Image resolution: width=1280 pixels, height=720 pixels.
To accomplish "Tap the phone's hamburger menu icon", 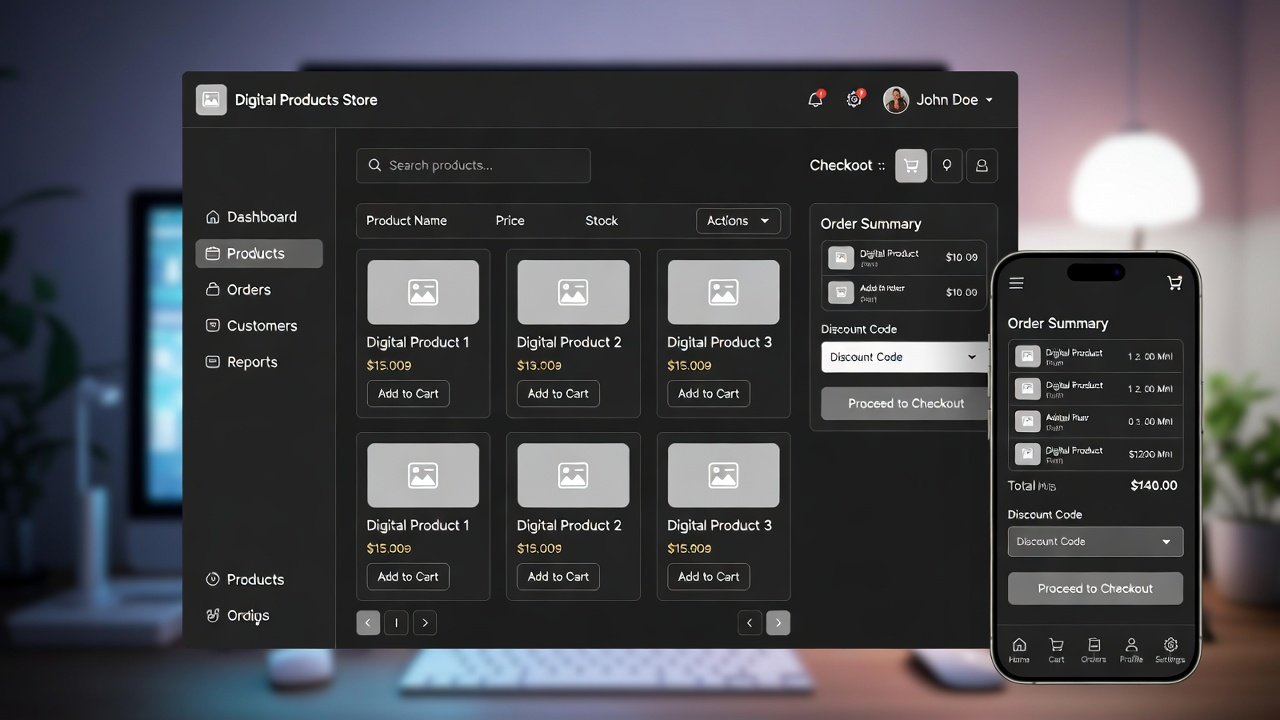I will click(x=1016, y=284).
